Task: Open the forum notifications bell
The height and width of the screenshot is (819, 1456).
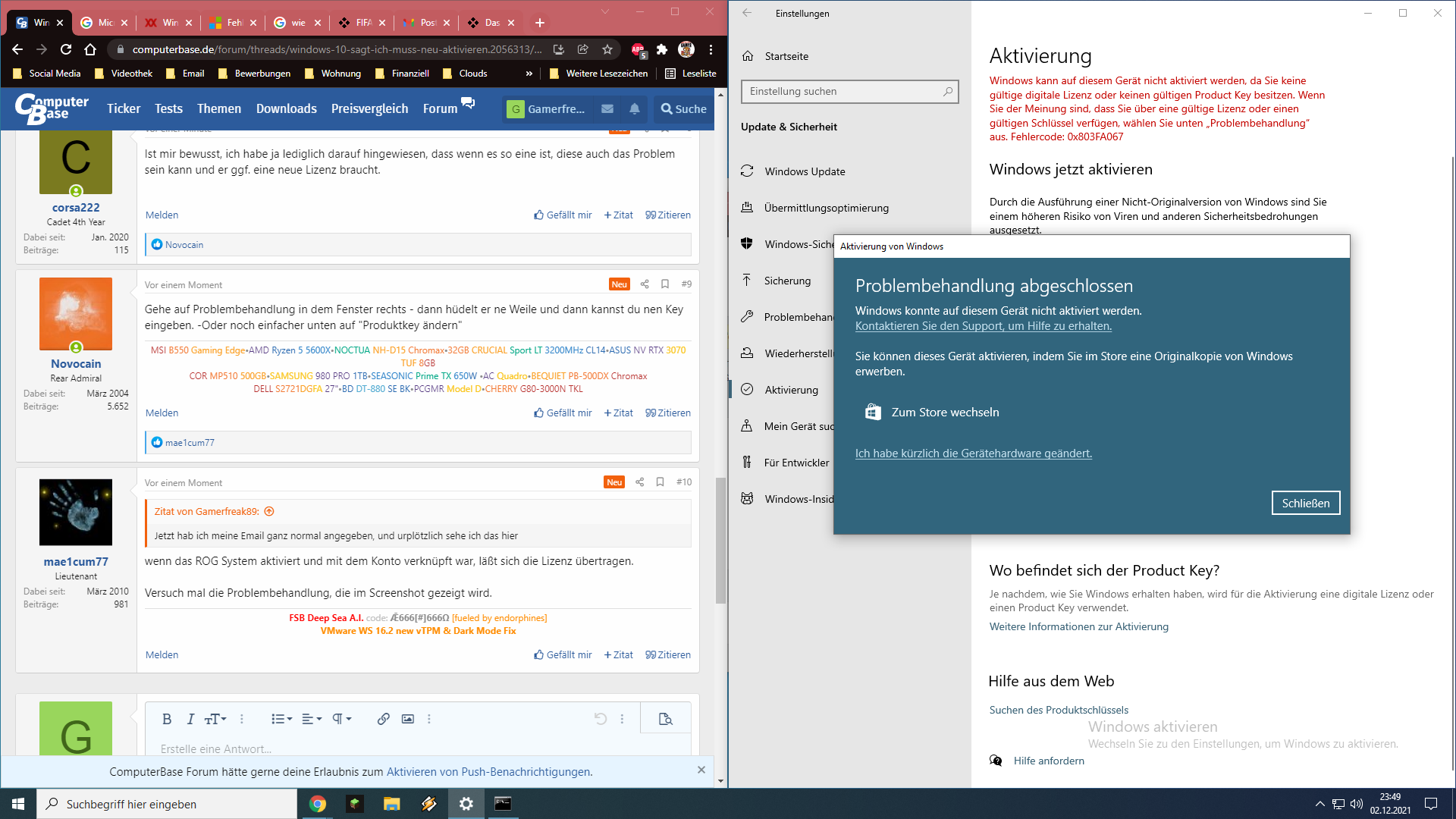Action: [635, 109]
